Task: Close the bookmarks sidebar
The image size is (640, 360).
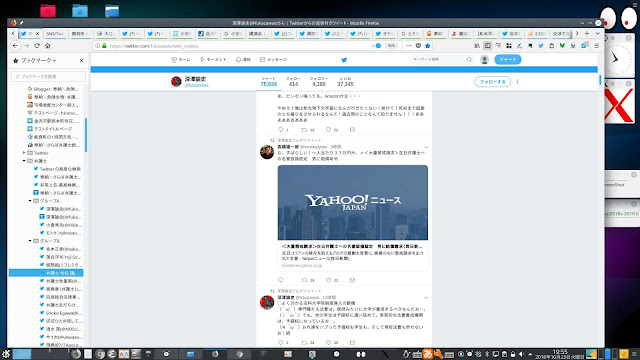Action: point(81,60)
